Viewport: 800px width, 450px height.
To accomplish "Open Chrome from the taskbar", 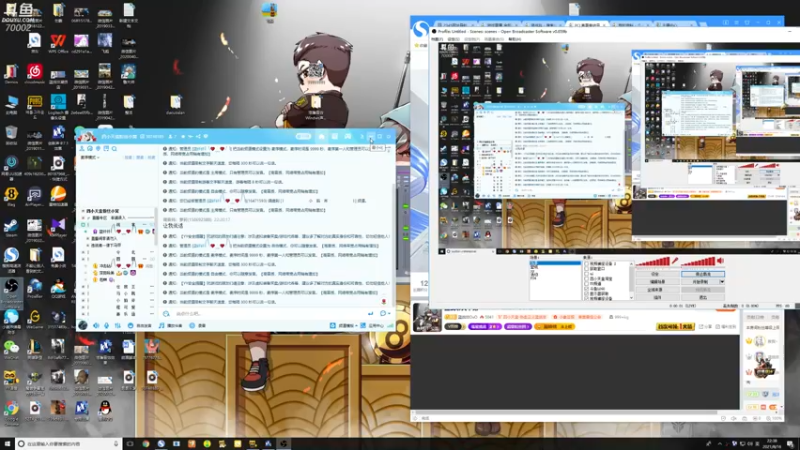I will point(146,443).
